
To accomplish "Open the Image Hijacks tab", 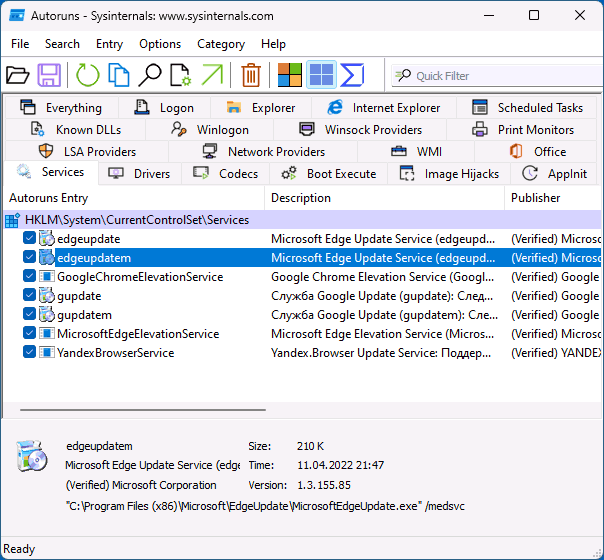I will (449, 174).
